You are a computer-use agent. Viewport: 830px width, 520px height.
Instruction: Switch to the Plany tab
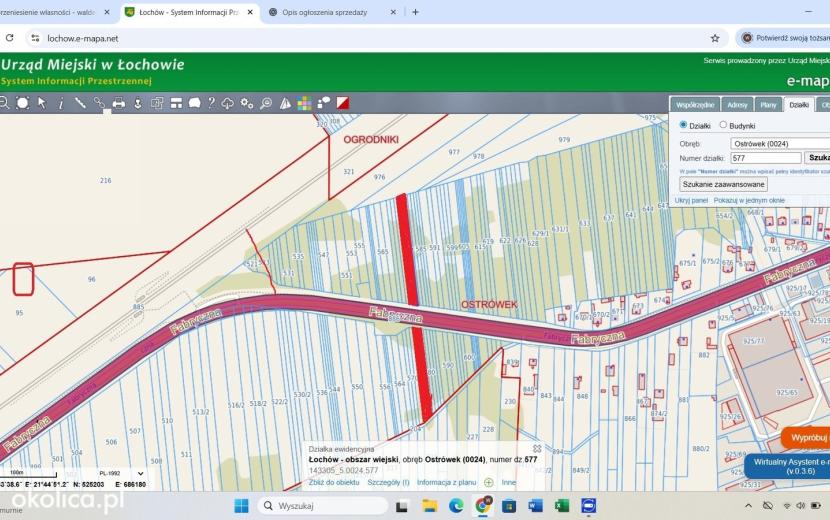[x=768, y=105]
